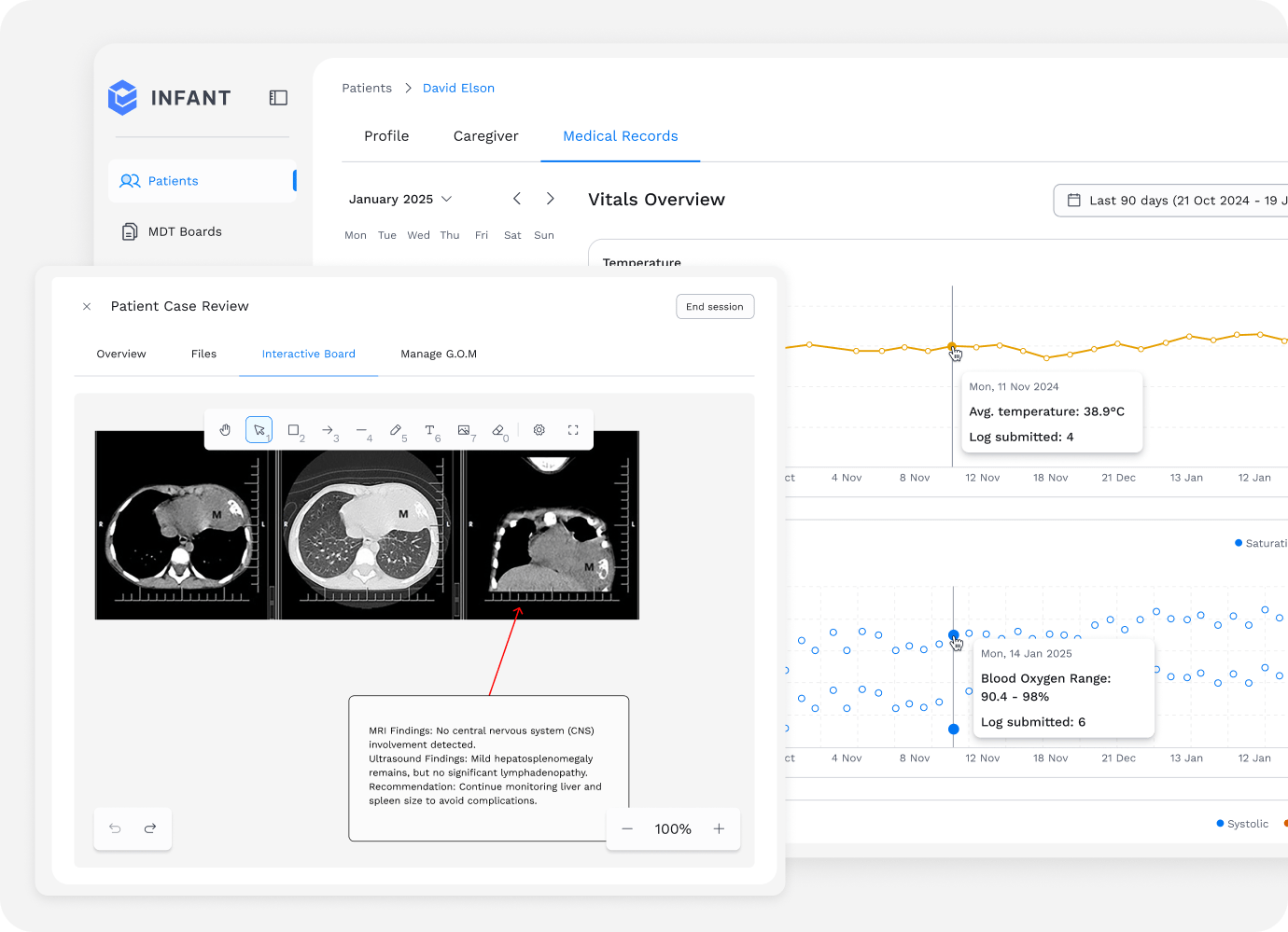This screenshot has width=1288, height=932.
Task: Expand the January 2025 month dropdown
Action: 400,200
